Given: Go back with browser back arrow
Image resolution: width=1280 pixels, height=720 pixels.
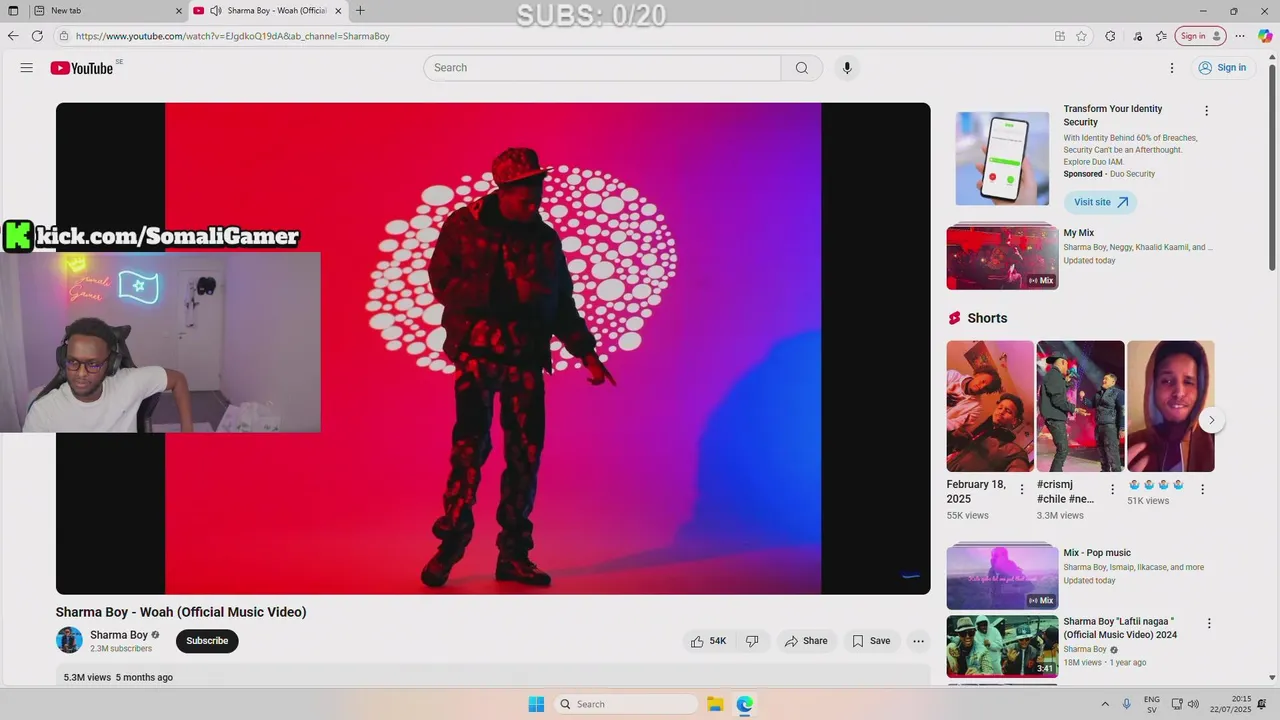Looking at the screenshot, I should click(x=13, y=36).
